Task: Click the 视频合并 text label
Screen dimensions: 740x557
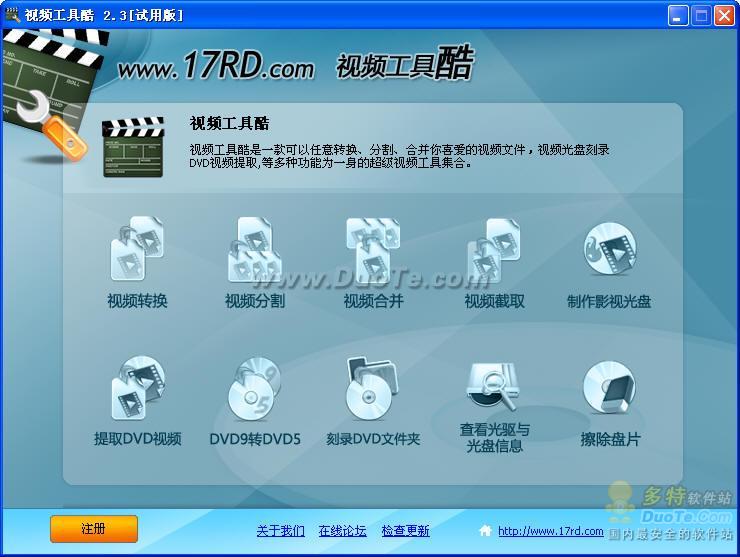Action: click(373, 301)
